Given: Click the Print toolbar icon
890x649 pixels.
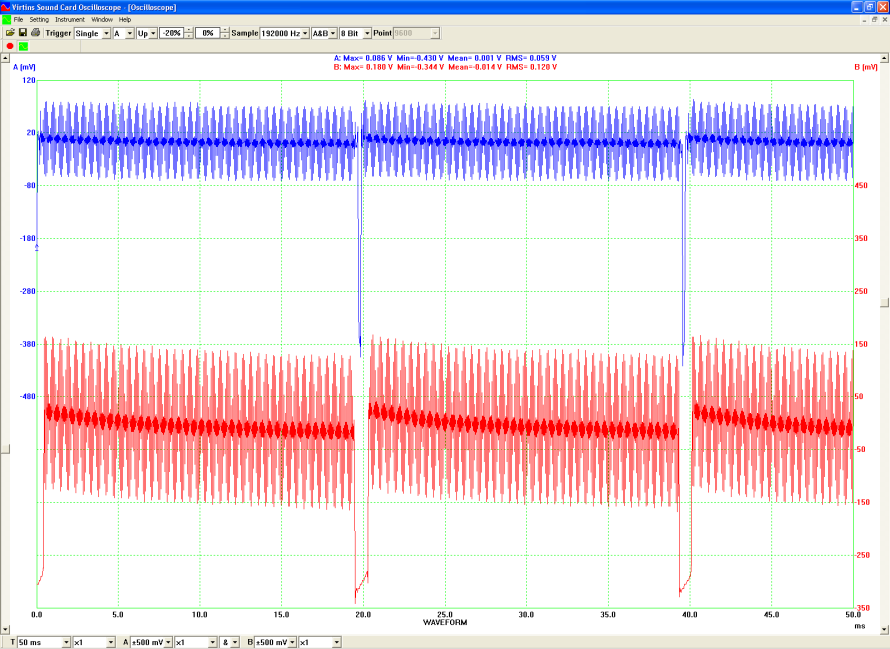Looking at the screenshot, I should (35, 33).
